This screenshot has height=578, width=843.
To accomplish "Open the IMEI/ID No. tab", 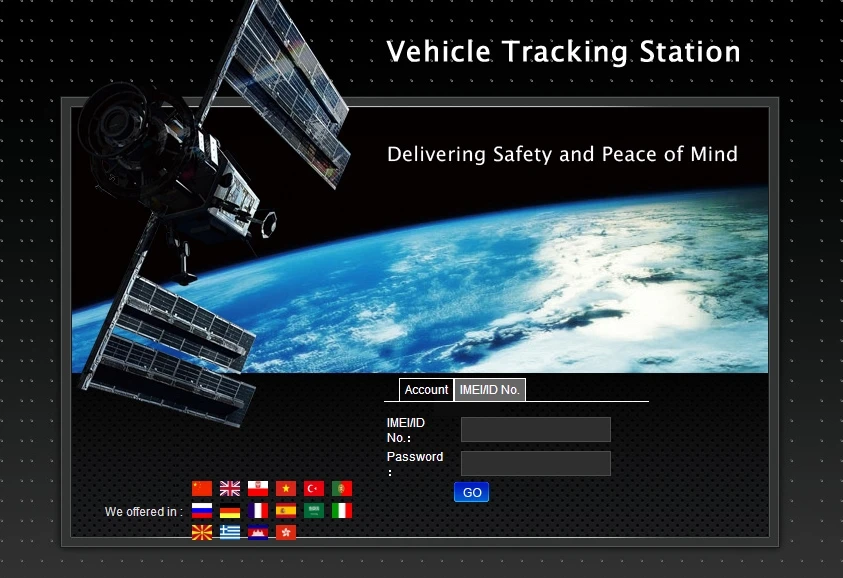I will pos(490,390).
